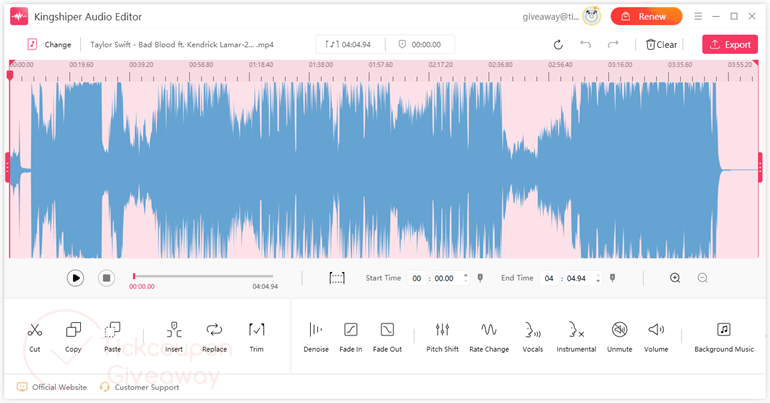
Task: Click the account email giveaway@ti...
Action: (x=550, y=17)
